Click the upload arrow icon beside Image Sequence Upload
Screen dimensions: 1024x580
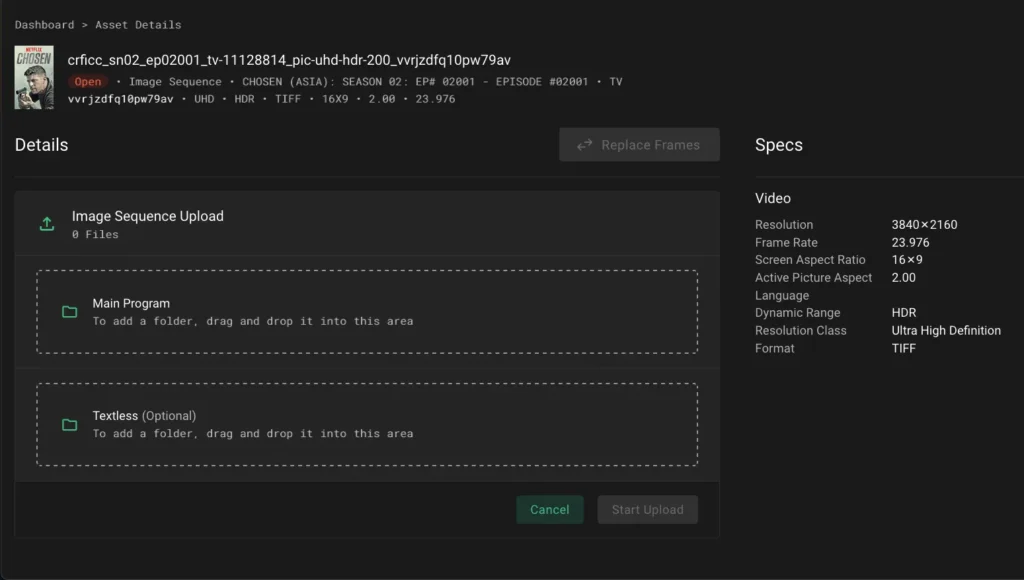[x=46, y=224]
